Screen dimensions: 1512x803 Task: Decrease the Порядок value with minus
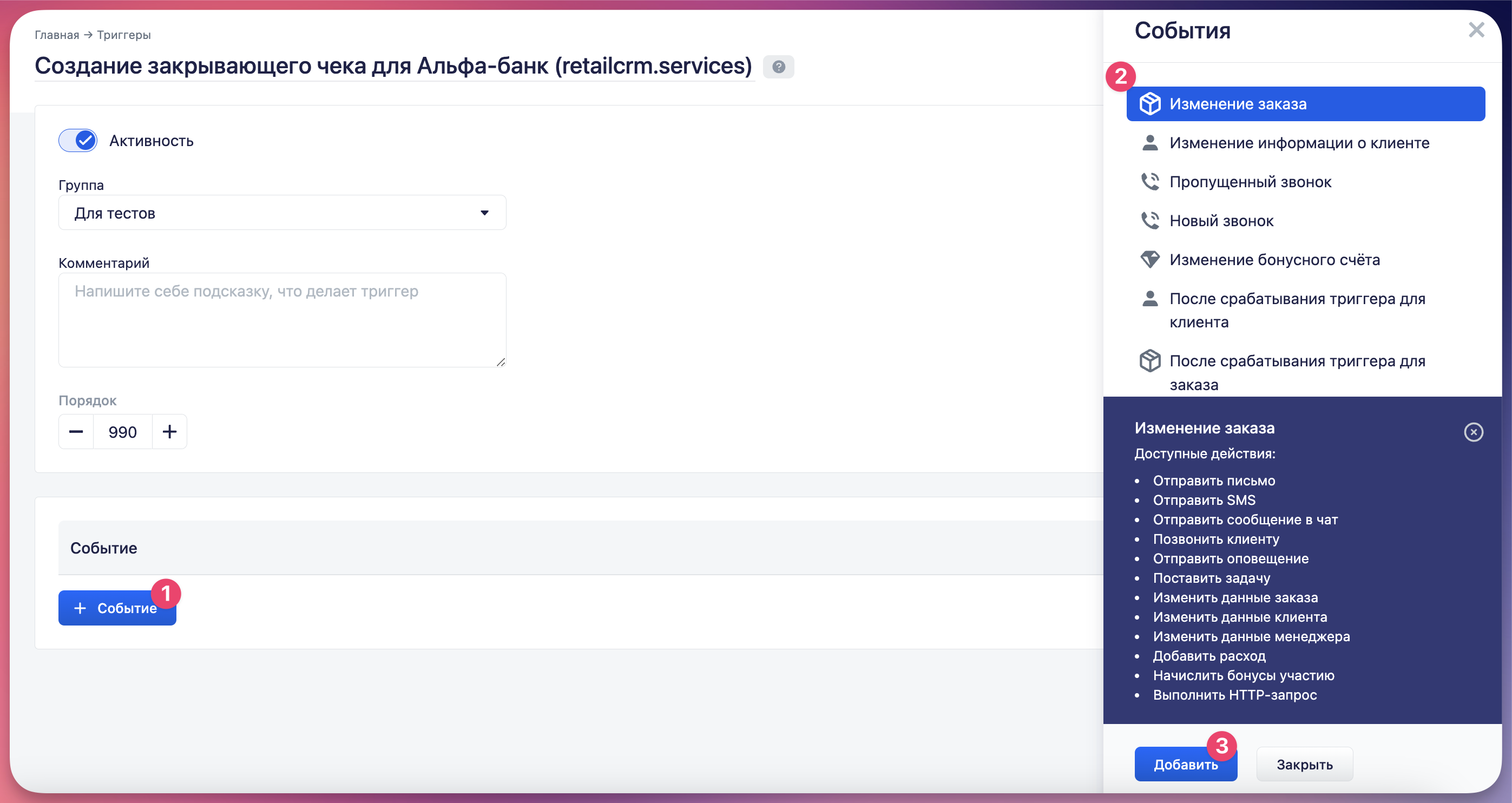[x=76, y=432]
